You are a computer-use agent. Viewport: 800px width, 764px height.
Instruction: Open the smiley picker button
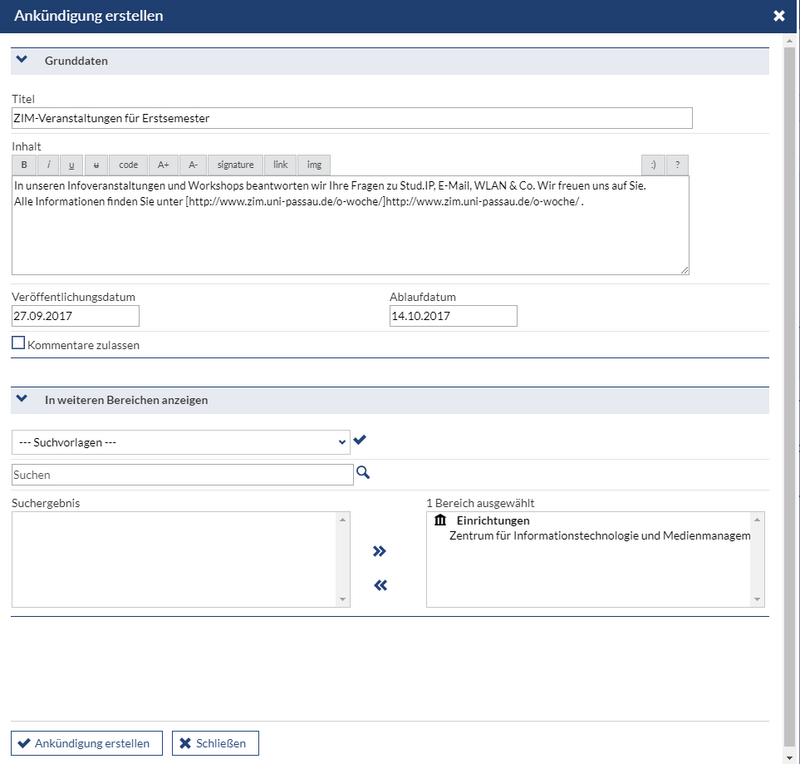coord(653,165)
